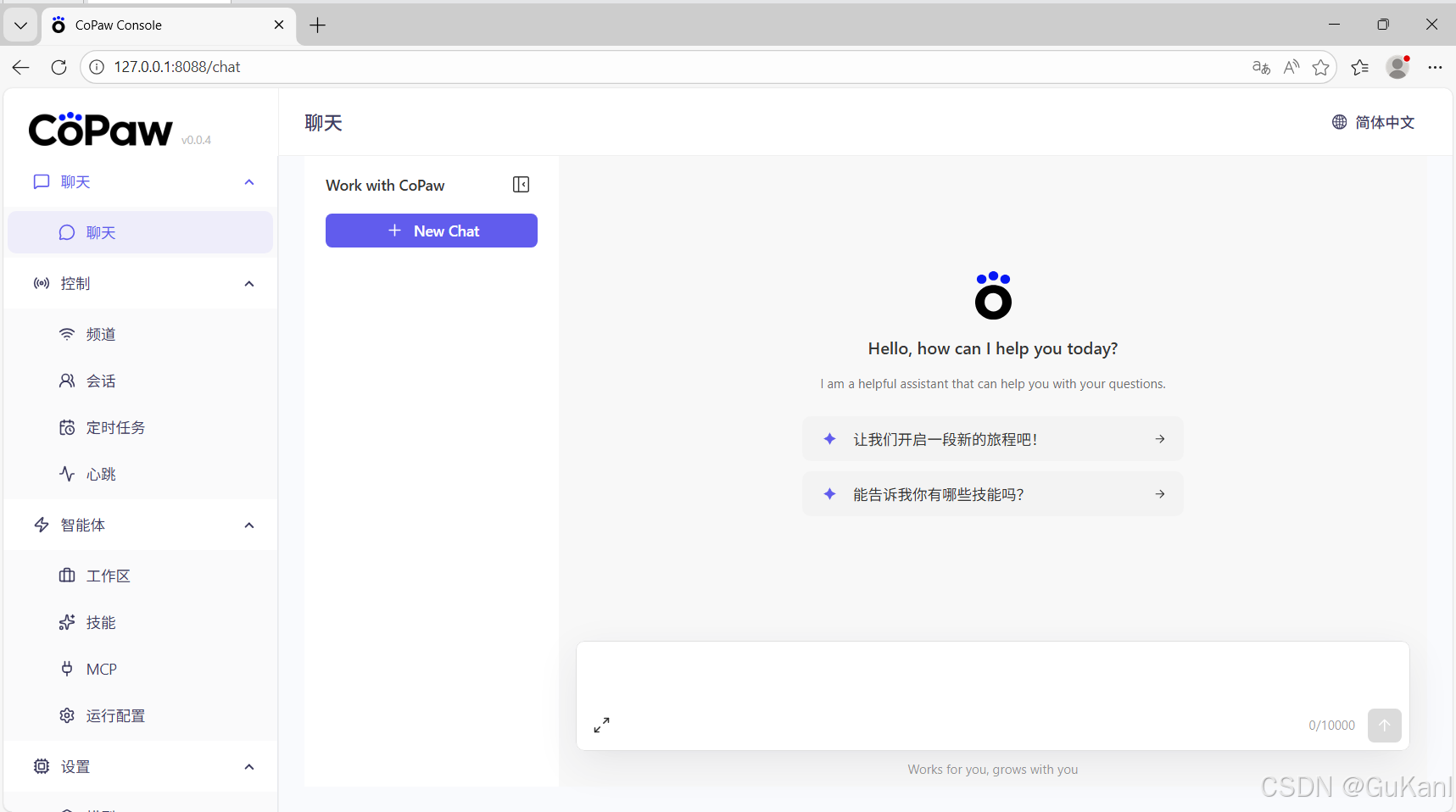This screenshot has height=812, width=1456.
Task: Expand the message input to fullscreen
Action: [x=602, y=725]
